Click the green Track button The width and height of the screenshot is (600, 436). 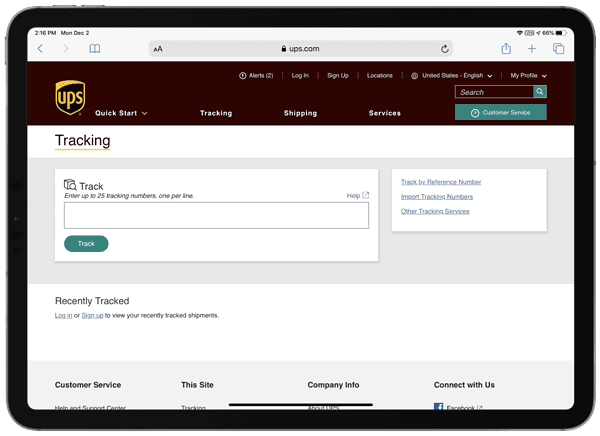pyautogui.click(x=86, y=243)
